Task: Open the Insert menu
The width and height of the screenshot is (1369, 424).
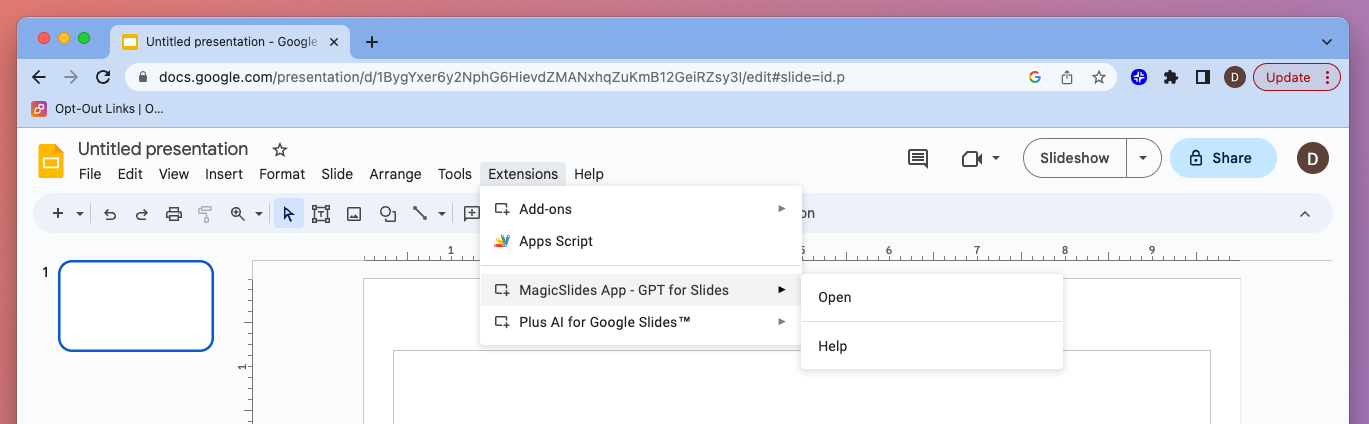Action: 224,174
